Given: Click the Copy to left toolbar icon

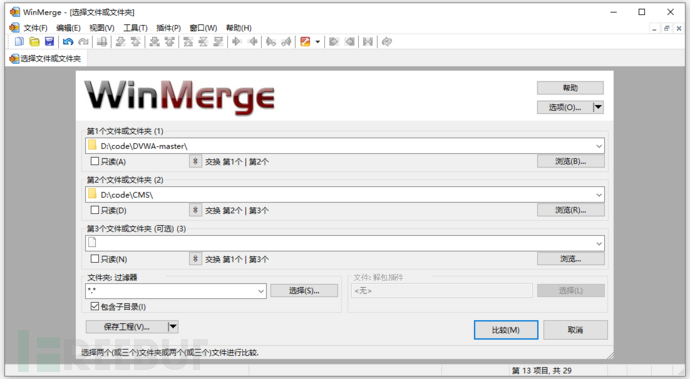Looking at the screenshot, I should pyautogui.click(x=253, y=42).
